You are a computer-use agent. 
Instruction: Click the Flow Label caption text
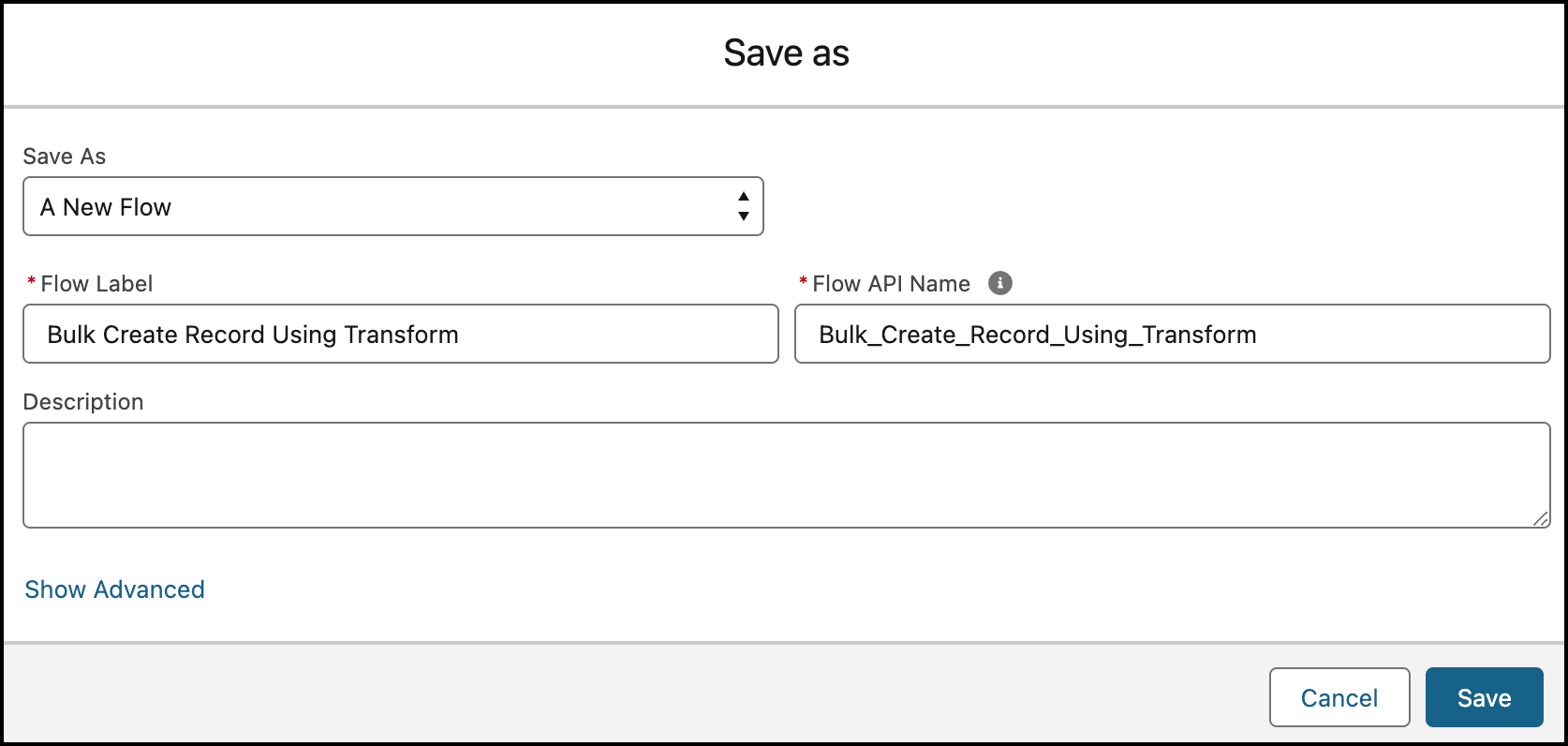coord(96,284)
